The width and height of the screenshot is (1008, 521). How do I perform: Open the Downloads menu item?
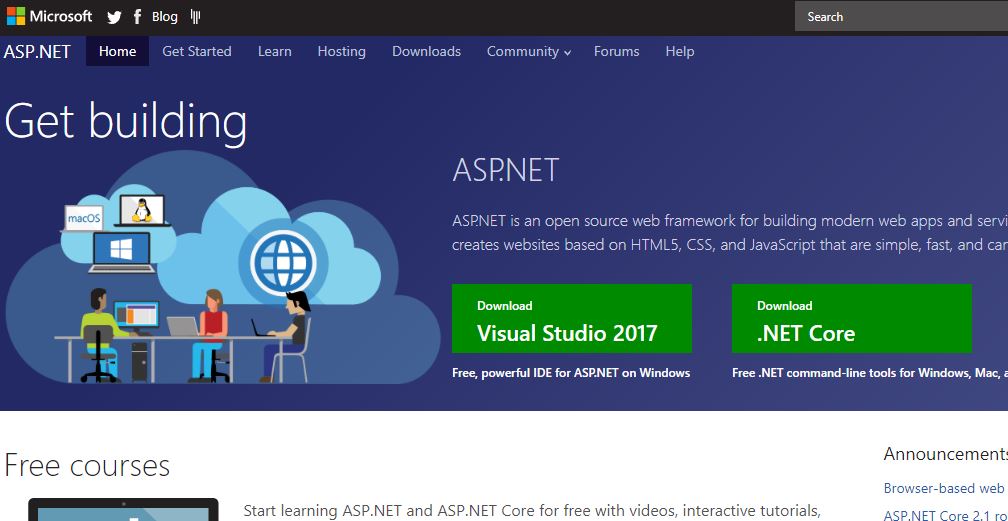[x=426, y=51]
